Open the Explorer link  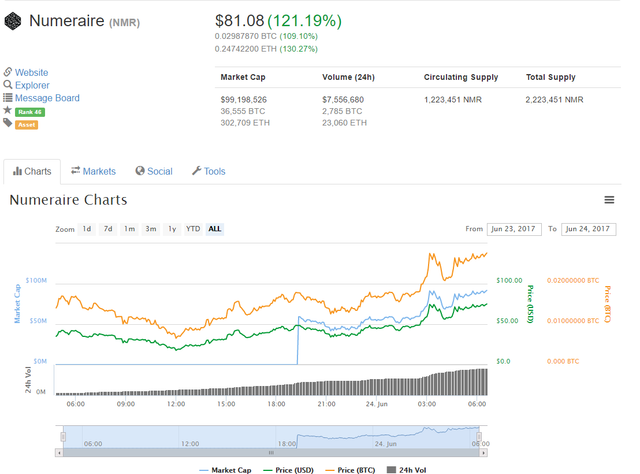point(32,85)
